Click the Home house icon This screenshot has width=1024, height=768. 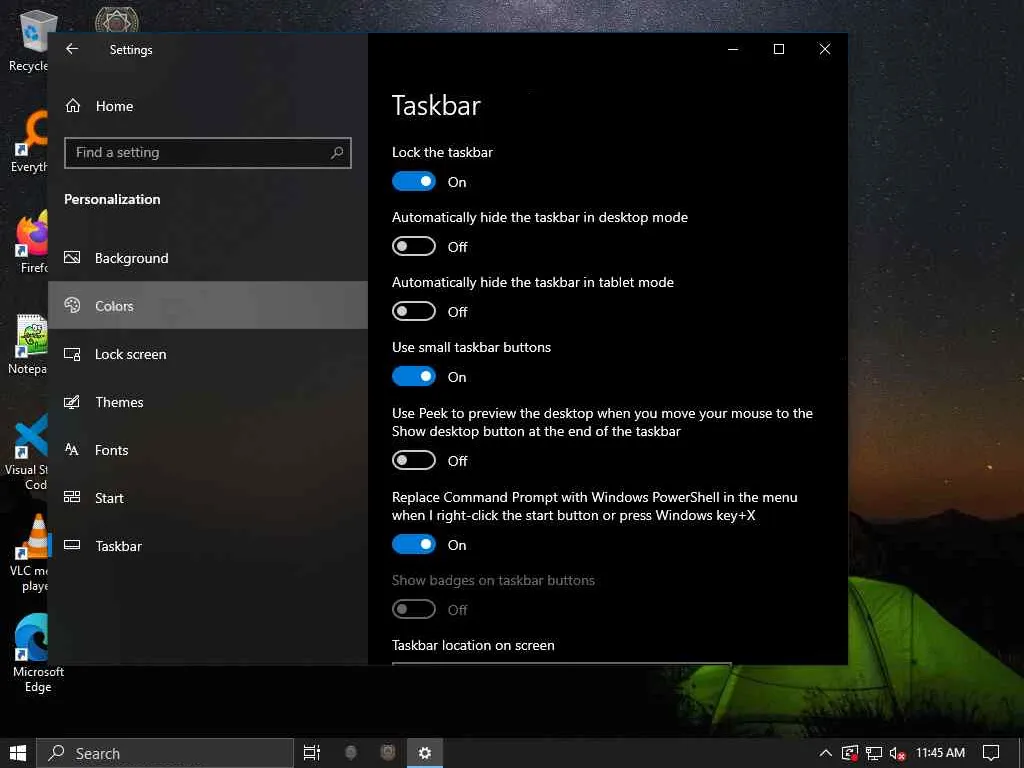(72, 105)
